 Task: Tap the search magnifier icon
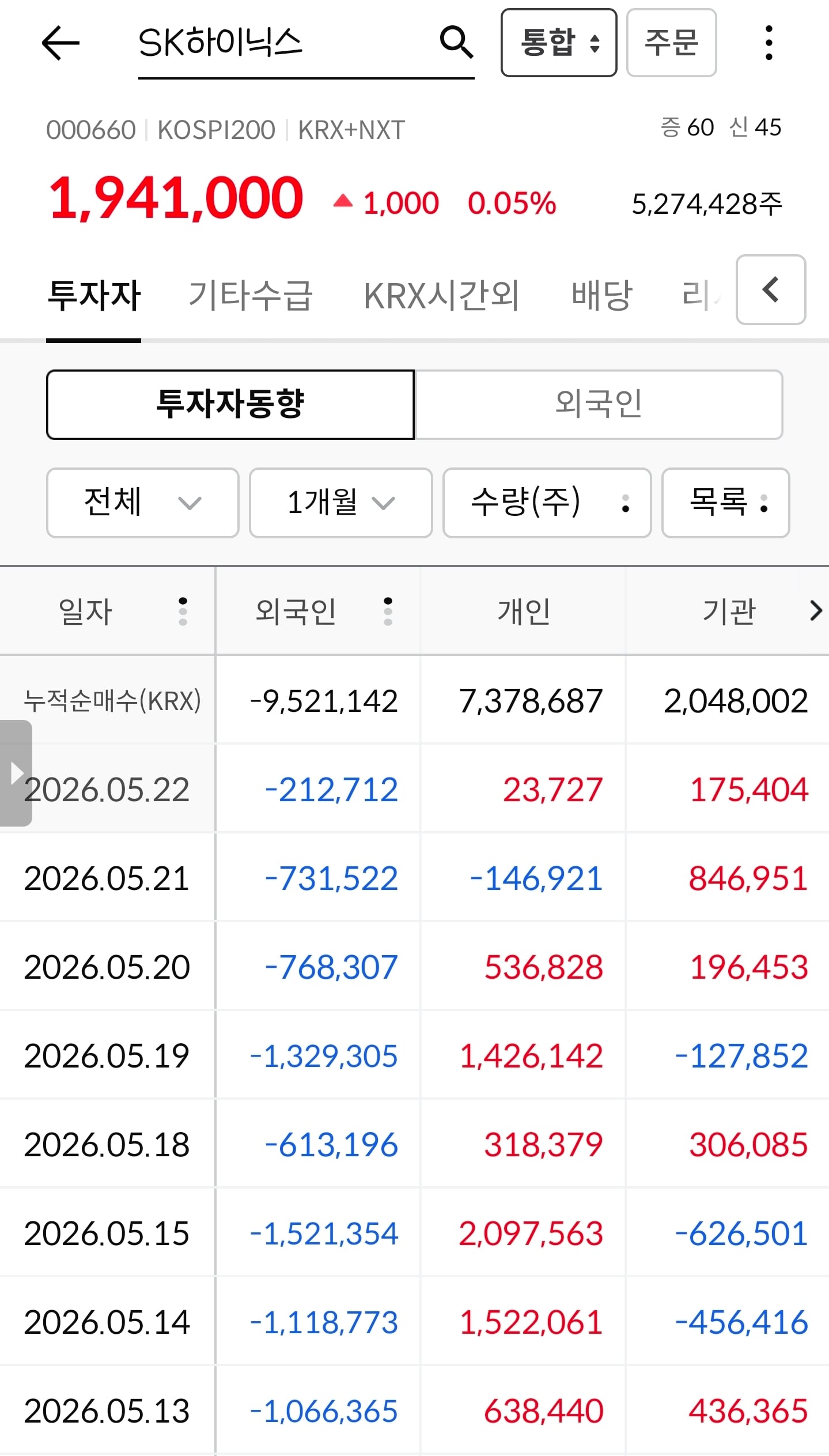(456, 42)
